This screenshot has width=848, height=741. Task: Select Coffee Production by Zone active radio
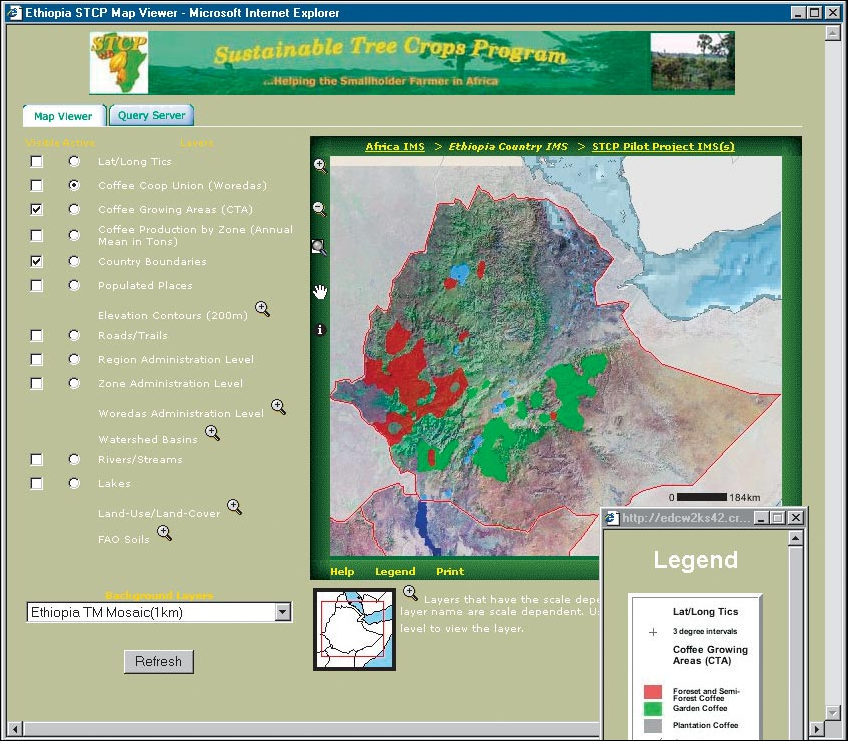[74, 235]
